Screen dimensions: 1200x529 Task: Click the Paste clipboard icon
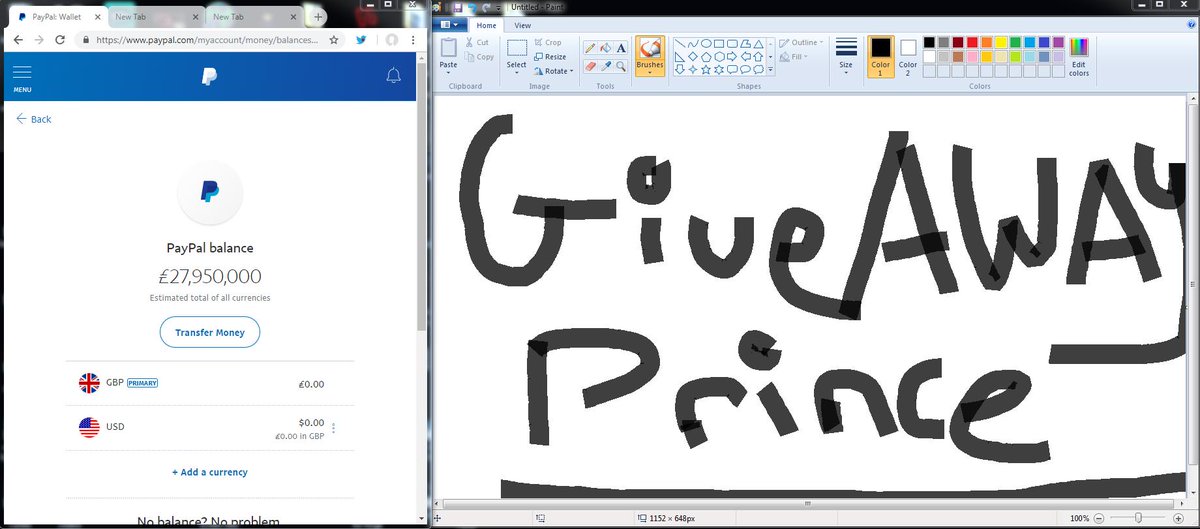coord(448,47)
